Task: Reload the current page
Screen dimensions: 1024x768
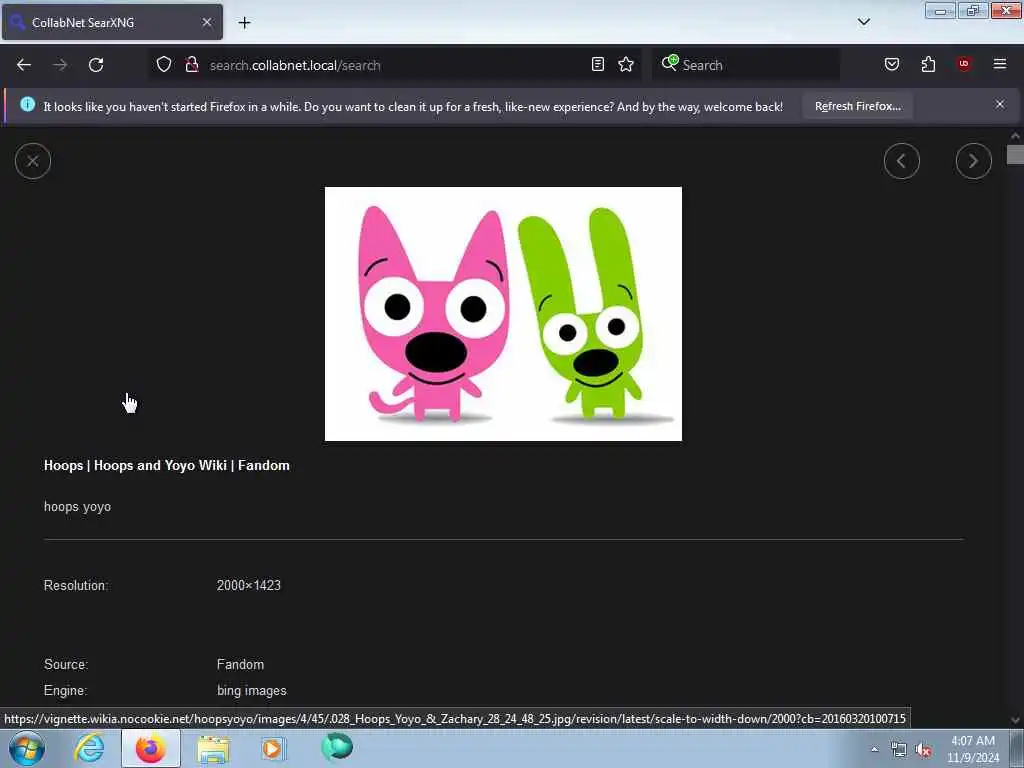Action: [96, 65]
